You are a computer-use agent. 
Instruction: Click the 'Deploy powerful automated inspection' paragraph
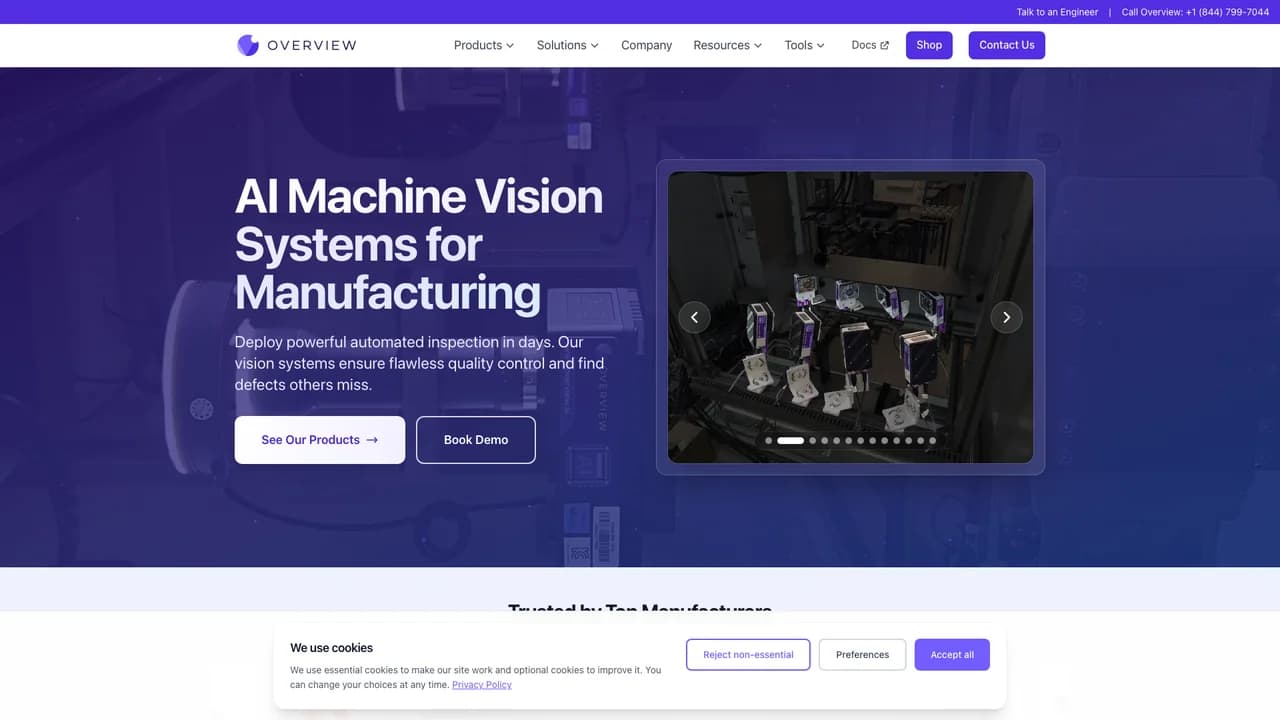[x=419, y=363]
